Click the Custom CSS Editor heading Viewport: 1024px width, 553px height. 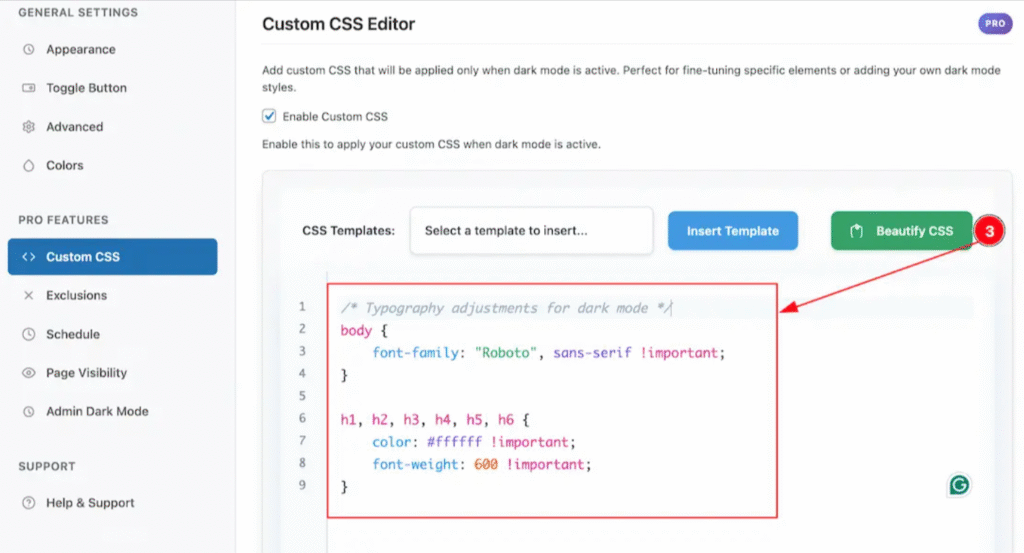338,24
